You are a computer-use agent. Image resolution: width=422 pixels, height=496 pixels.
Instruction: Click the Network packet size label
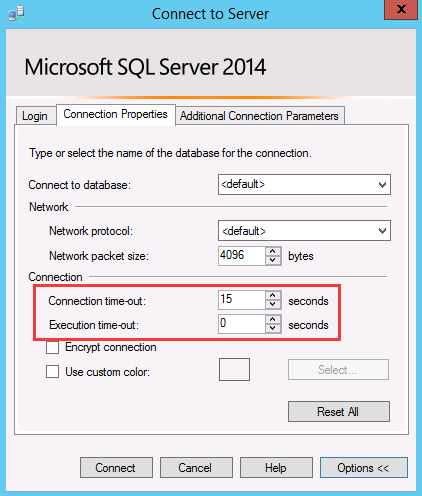tap(99, 256)
